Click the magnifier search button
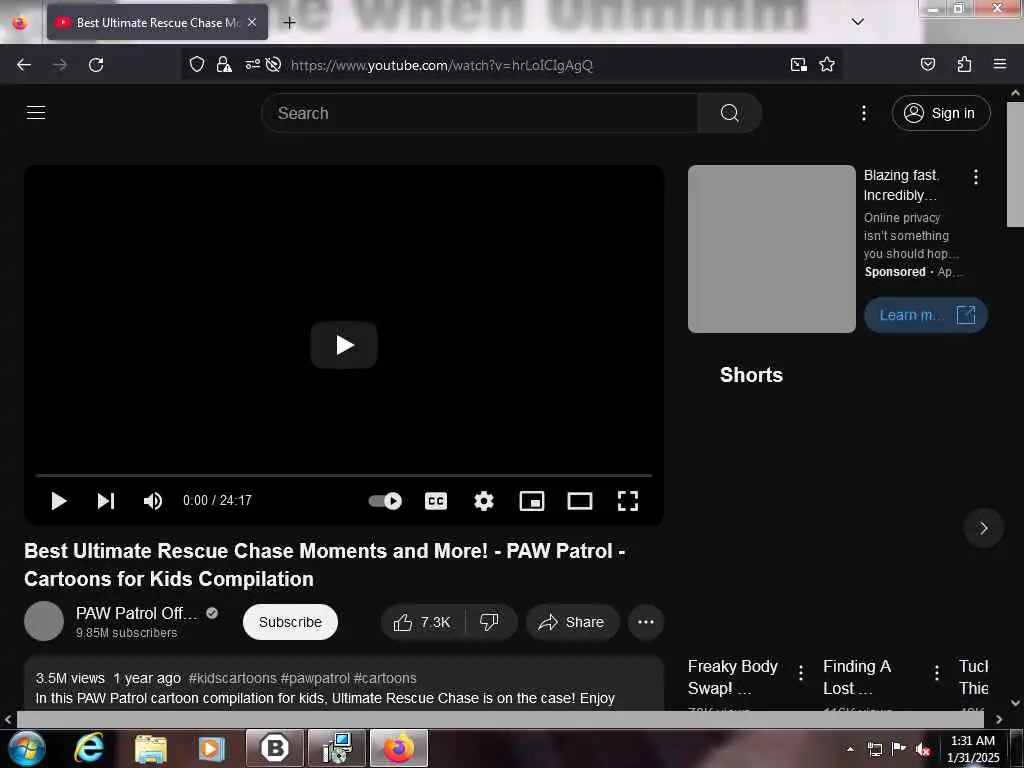1024x768 pixels. tap(729, 113)
